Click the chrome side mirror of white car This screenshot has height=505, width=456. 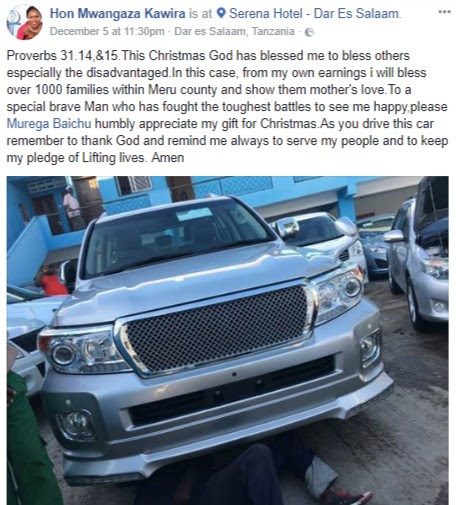click(287, 228)
